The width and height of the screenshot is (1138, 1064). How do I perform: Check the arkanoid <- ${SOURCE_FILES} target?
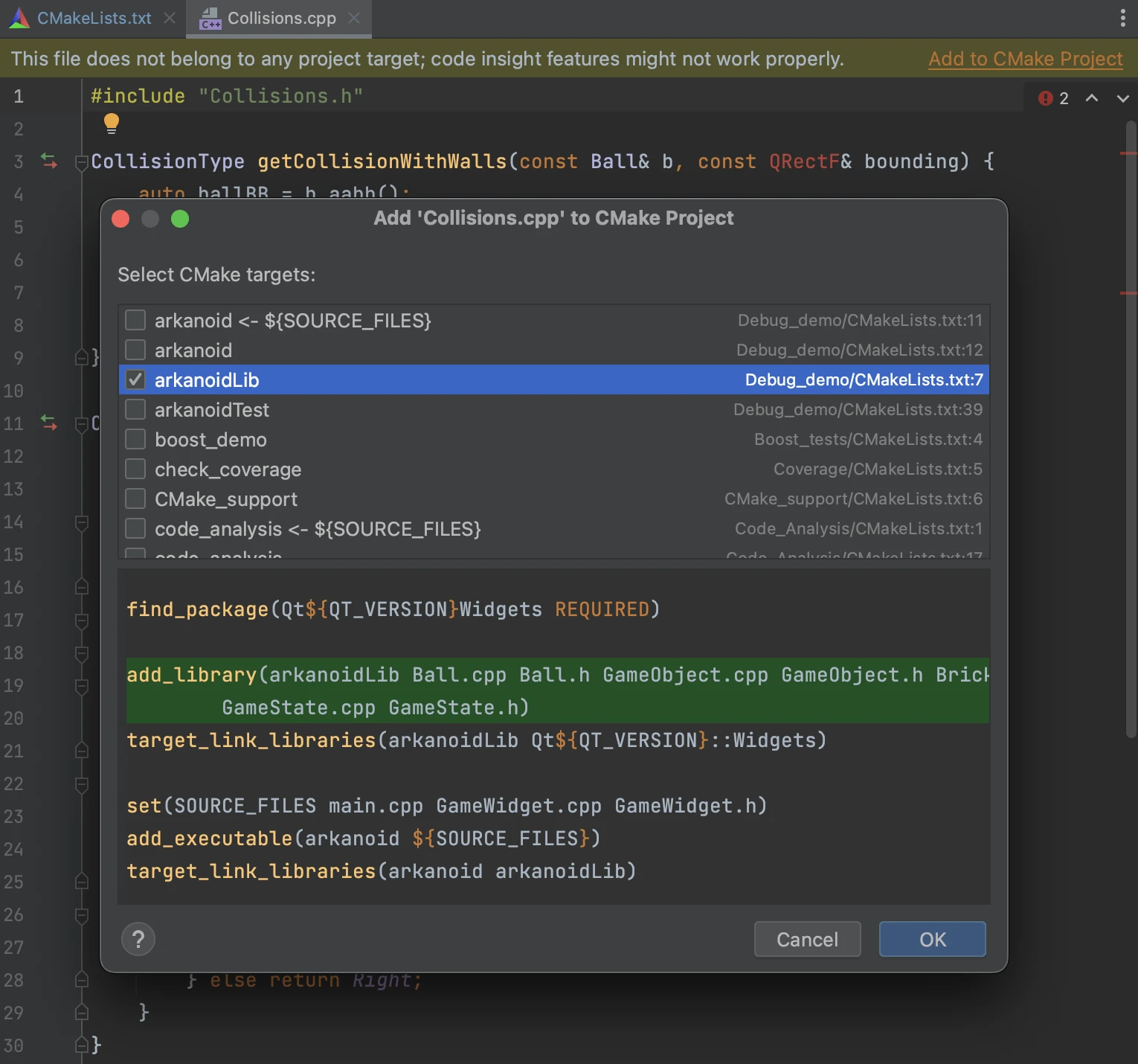[x=135, y=320]
